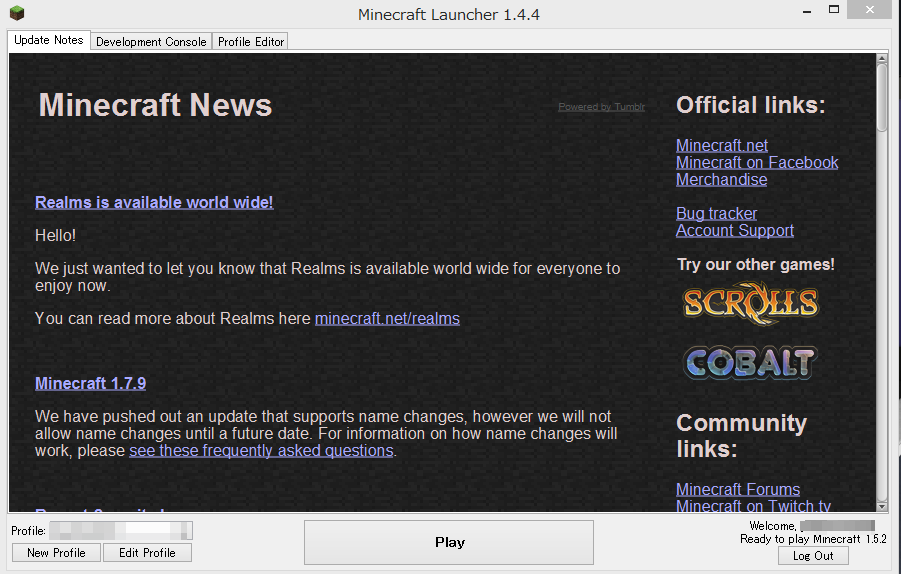Open the Scrolls game logo
Viewport: 901px width, 574px height.
(x=750, y=303)
